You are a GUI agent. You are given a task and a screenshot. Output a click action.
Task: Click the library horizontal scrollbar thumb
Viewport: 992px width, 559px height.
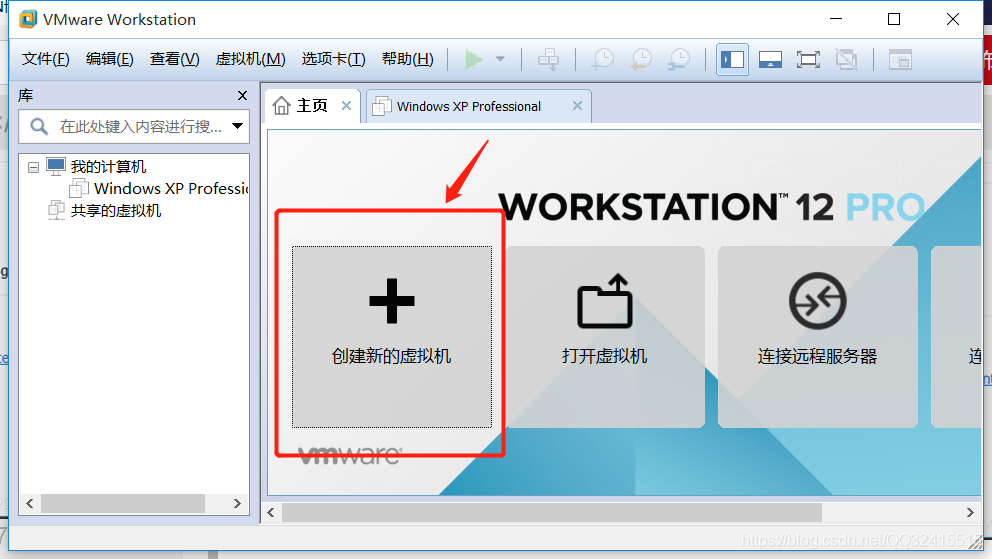point(123,503)
